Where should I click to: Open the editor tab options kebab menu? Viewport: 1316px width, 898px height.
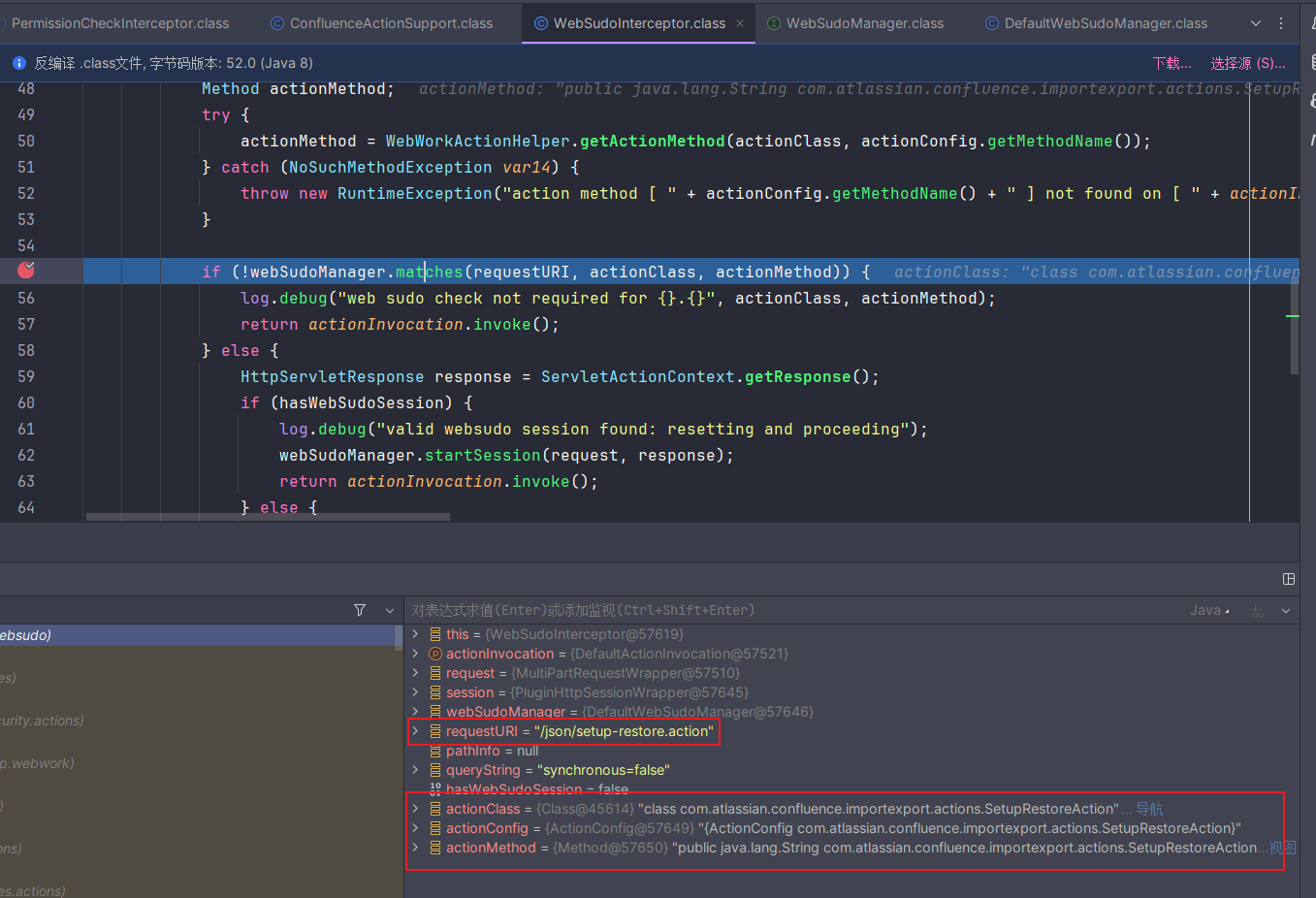1281,23
